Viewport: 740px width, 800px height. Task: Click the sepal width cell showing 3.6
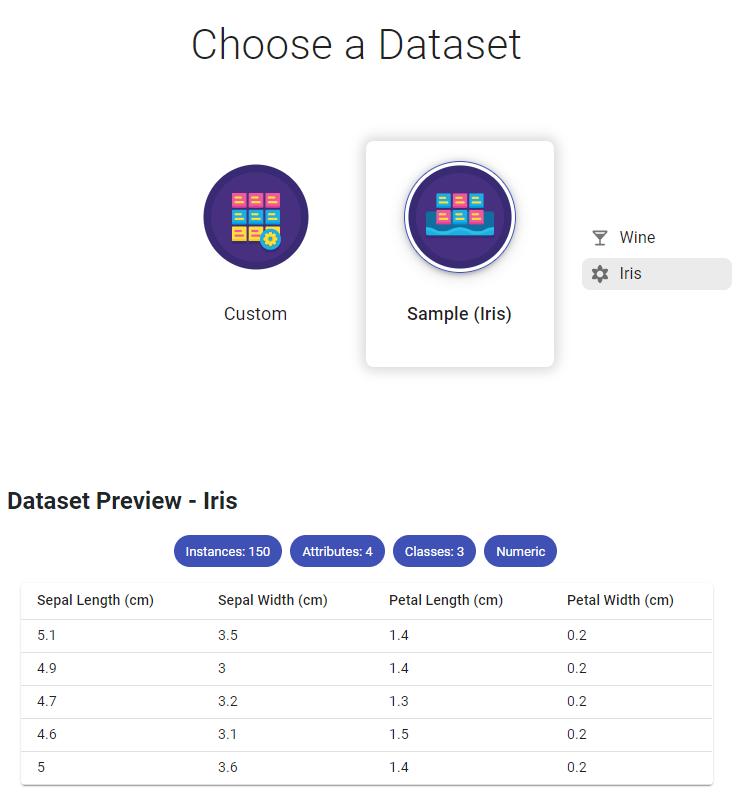(x=228, y=767)
